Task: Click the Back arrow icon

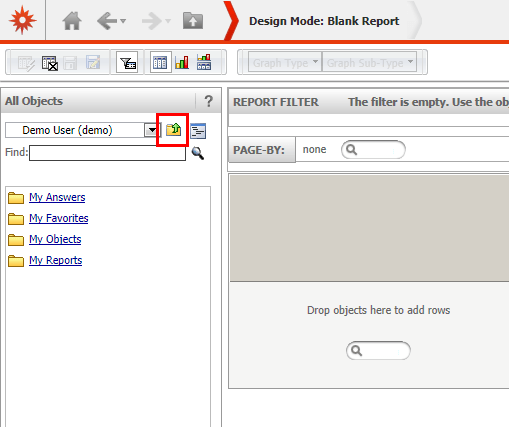Action: coord(107,21)
